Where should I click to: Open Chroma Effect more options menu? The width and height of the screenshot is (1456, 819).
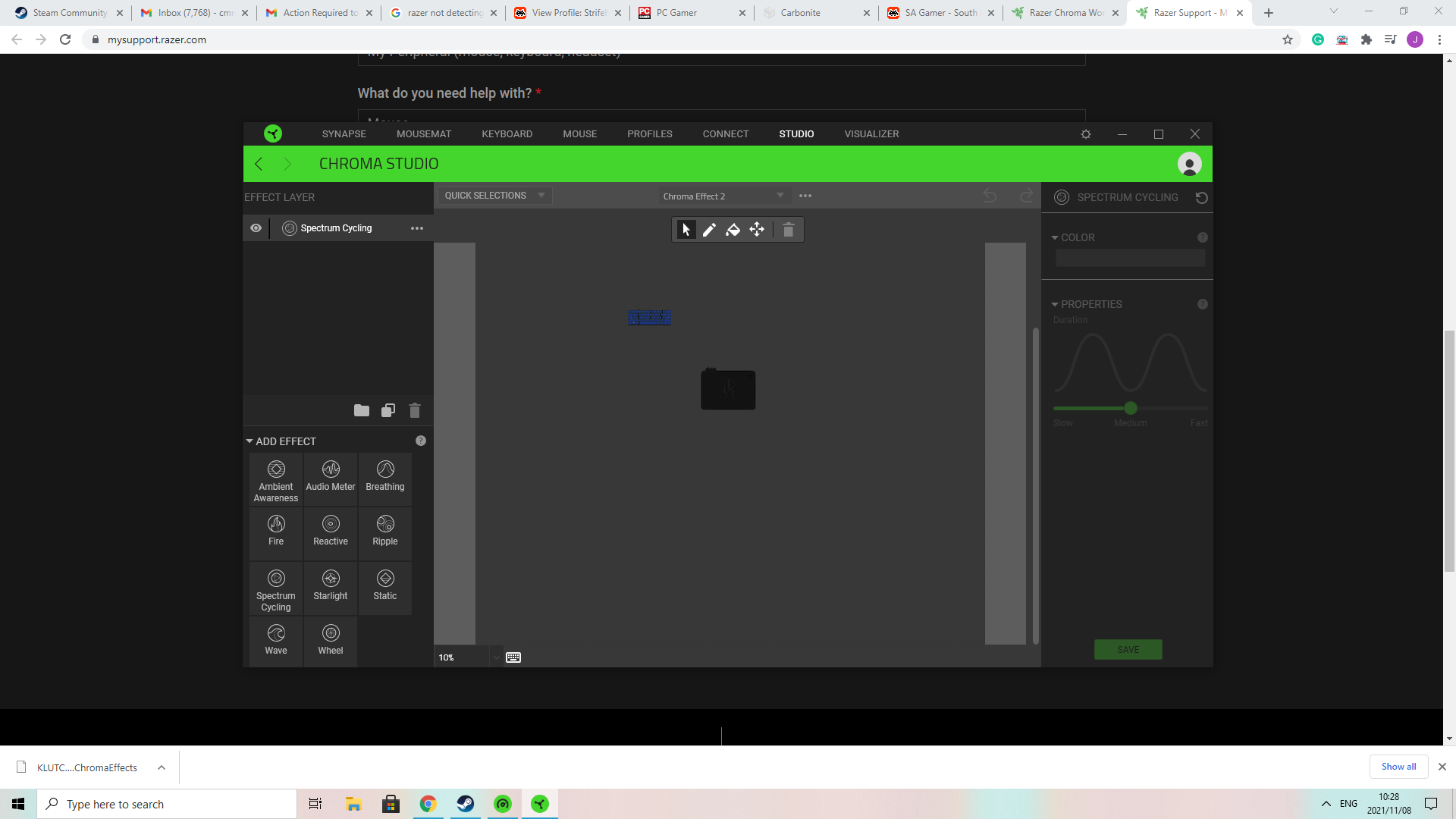[805, 196]
